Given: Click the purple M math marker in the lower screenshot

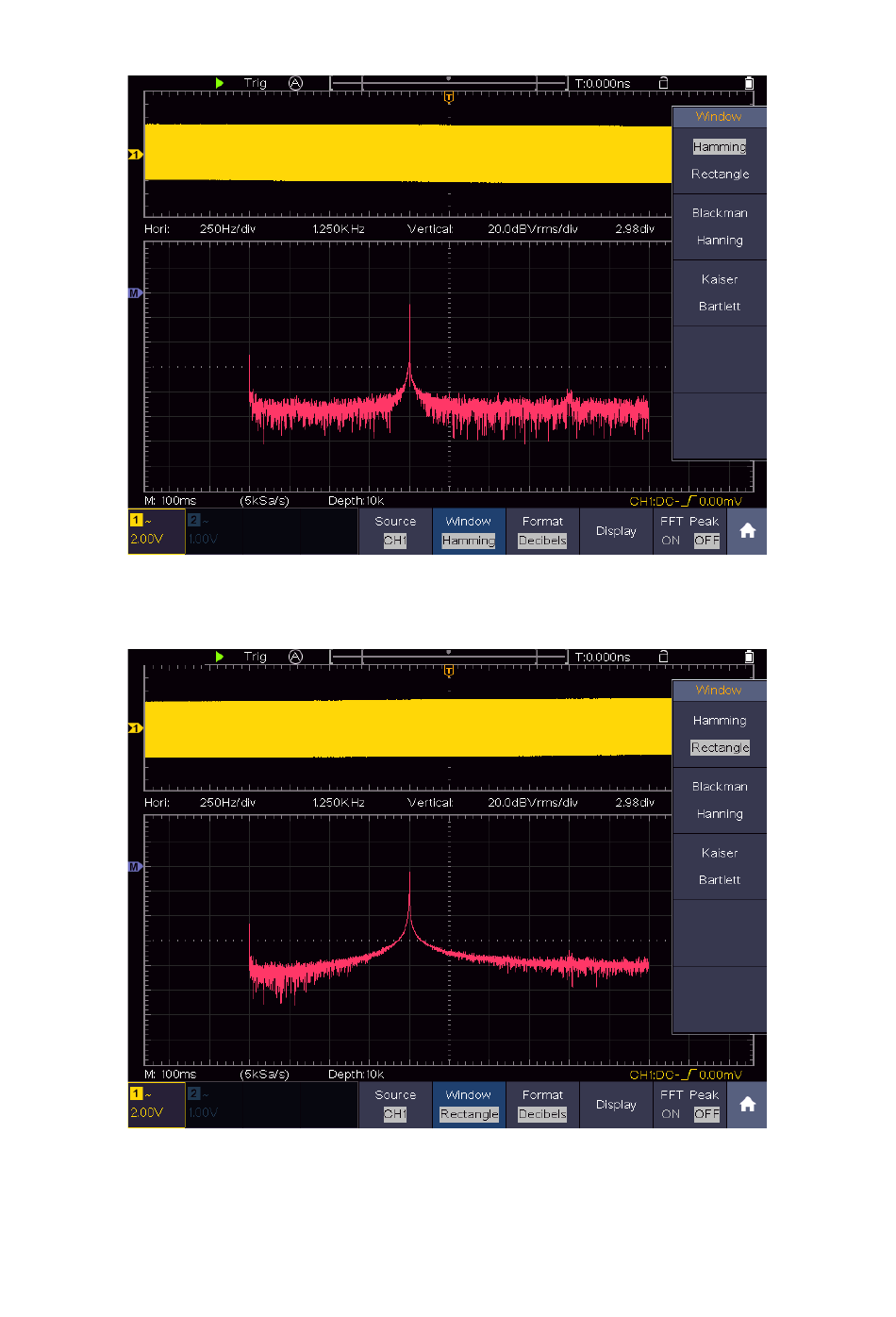Looking at the screenshot, I should pyautogui.click(x=134, y=866).
